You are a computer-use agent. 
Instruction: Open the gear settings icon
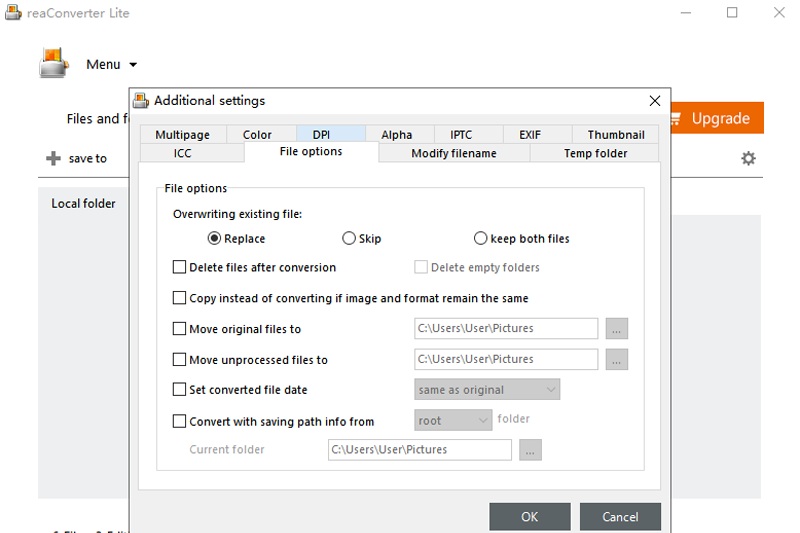[x=748, y=159]
